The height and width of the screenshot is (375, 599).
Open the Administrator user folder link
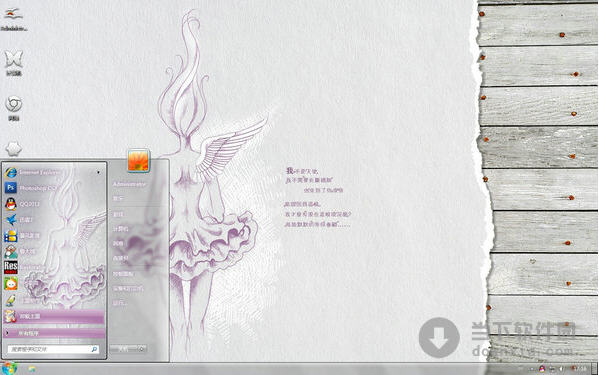[129, 184]
